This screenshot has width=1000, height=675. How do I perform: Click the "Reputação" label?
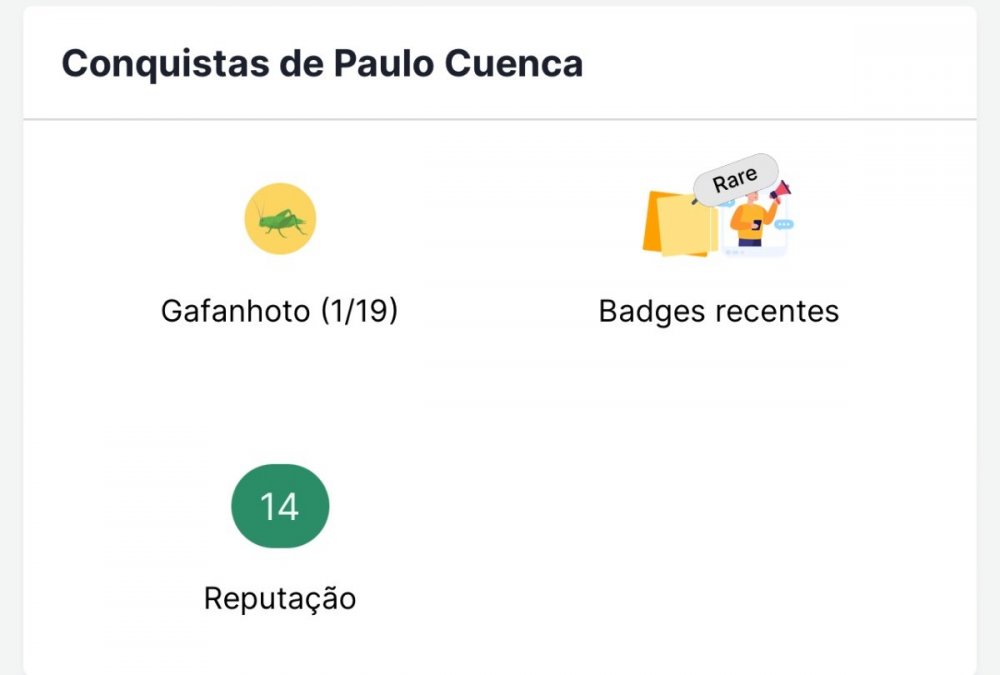pyautogui.click(x=280, y=598)
